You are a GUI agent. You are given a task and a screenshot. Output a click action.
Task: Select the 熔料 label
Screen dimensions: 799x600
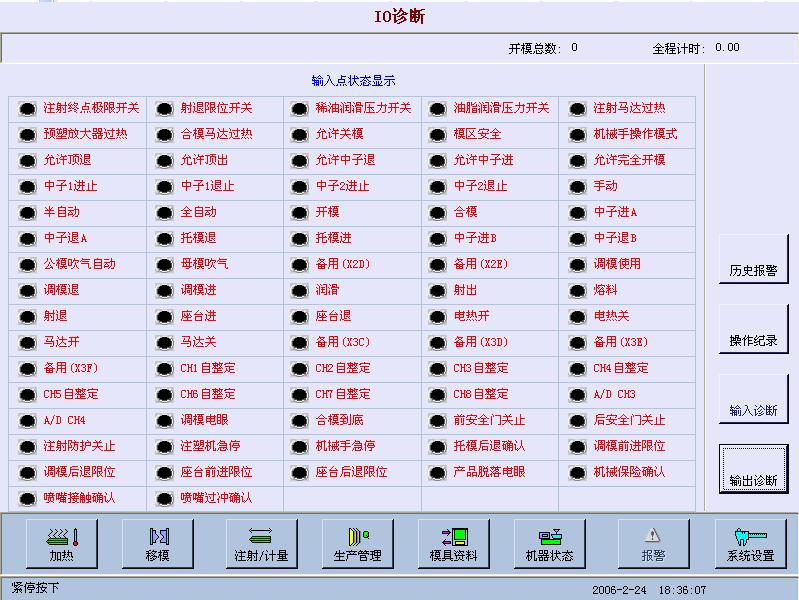pyautogui.click(x=606, y=290)
